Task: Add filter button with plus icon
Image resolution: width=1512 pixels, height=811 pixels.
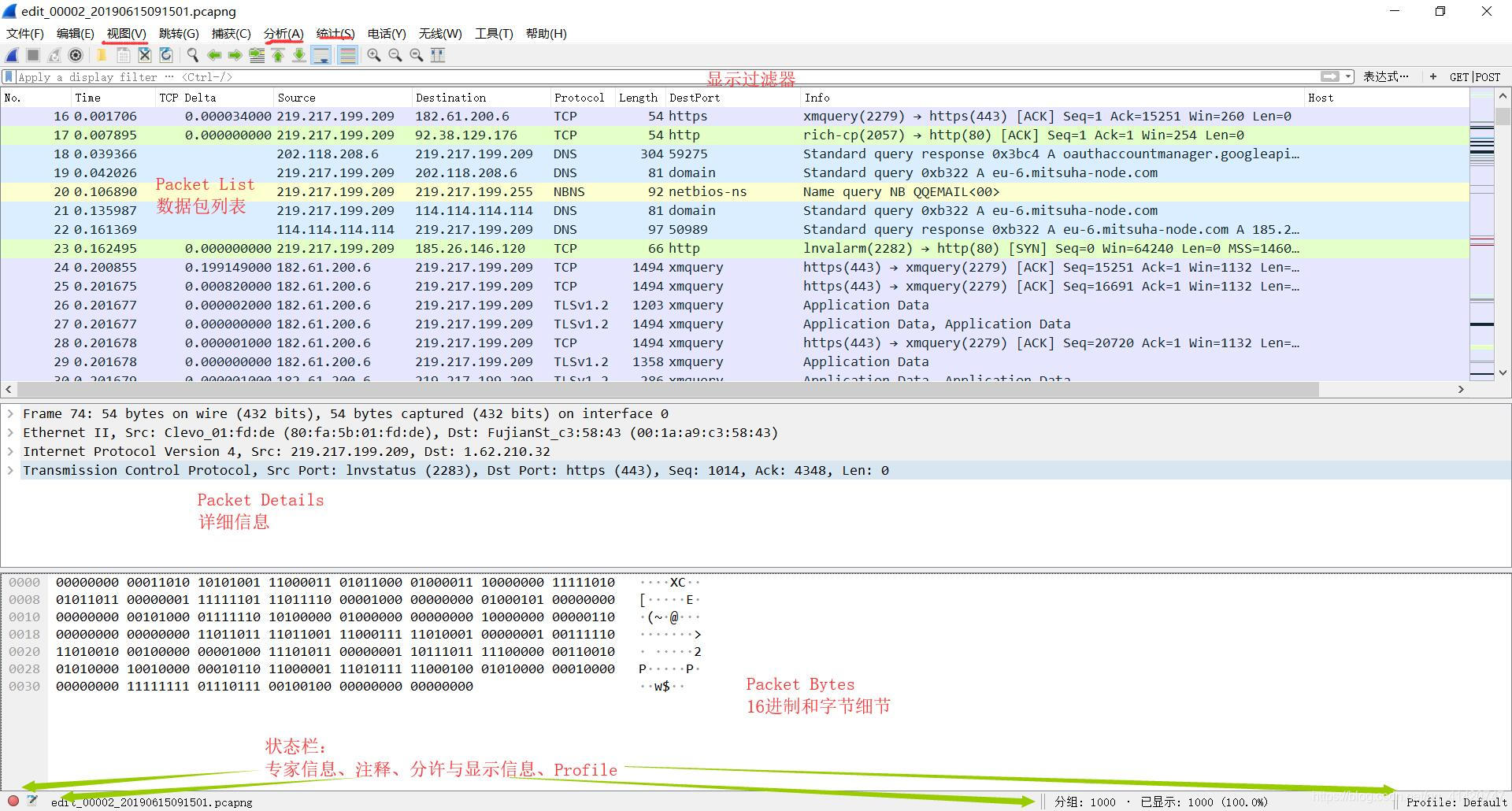Action: [x=1432, y=76]
